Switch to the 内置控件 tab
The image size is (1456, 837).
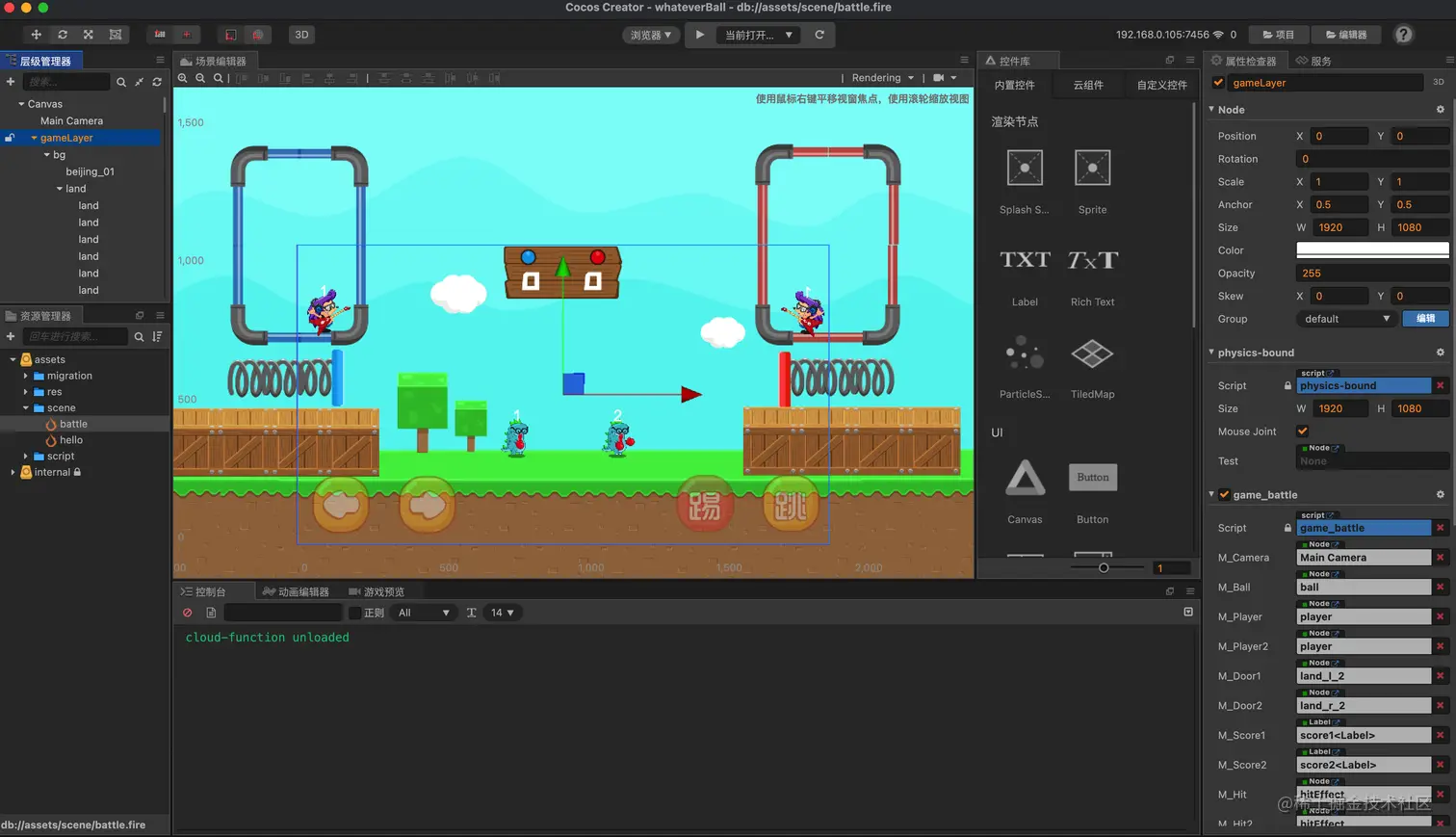(x=1014, y=85)
